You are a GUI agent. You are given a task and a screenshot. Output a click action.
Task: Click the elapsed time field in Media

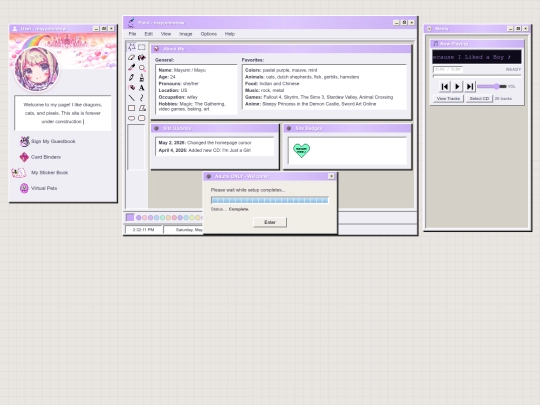447,70
